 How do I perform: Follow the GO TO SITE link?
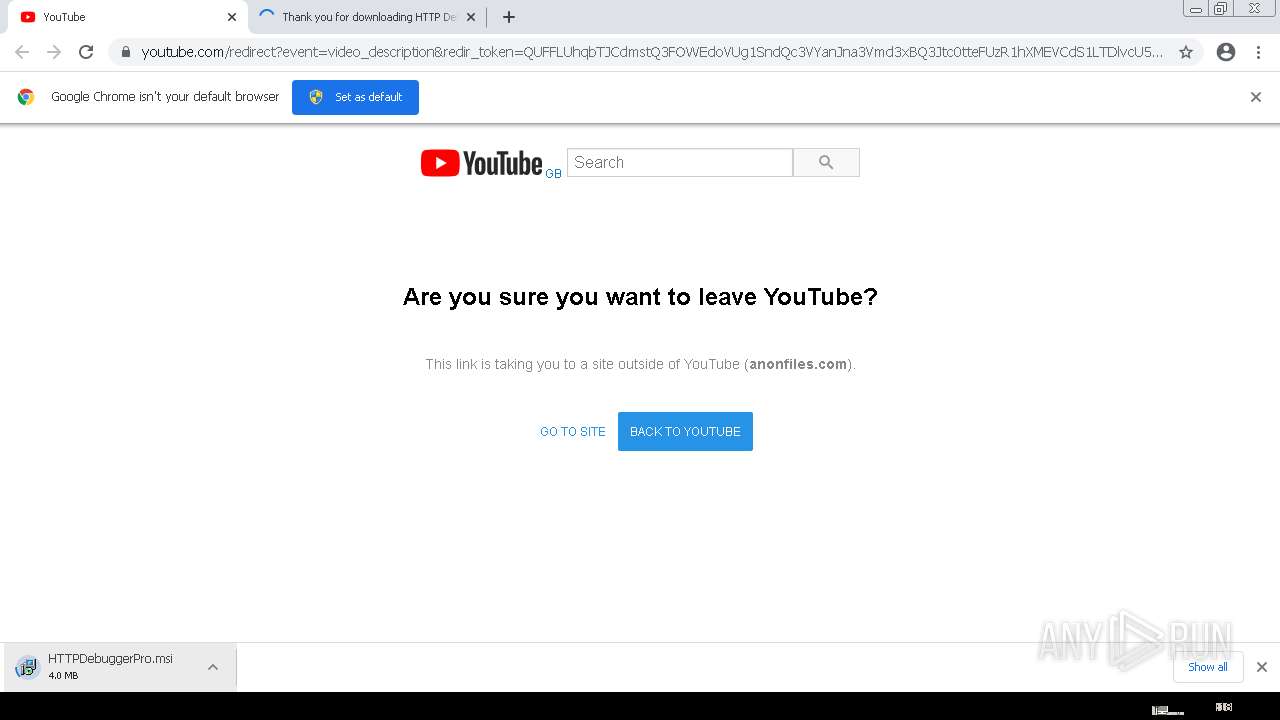click(573, 432)
